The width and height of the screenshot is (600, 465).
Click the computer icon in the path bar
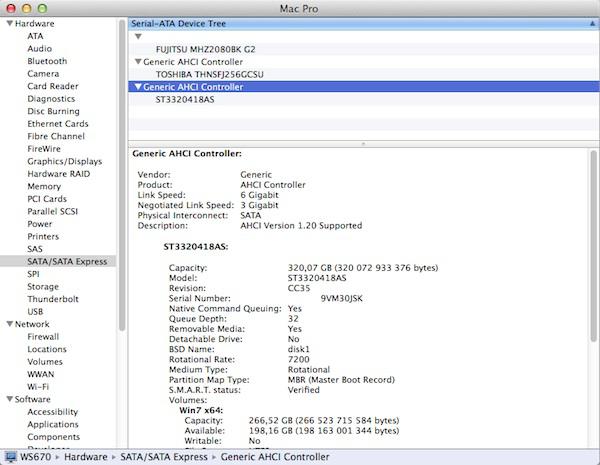click(x=9, y=457)
